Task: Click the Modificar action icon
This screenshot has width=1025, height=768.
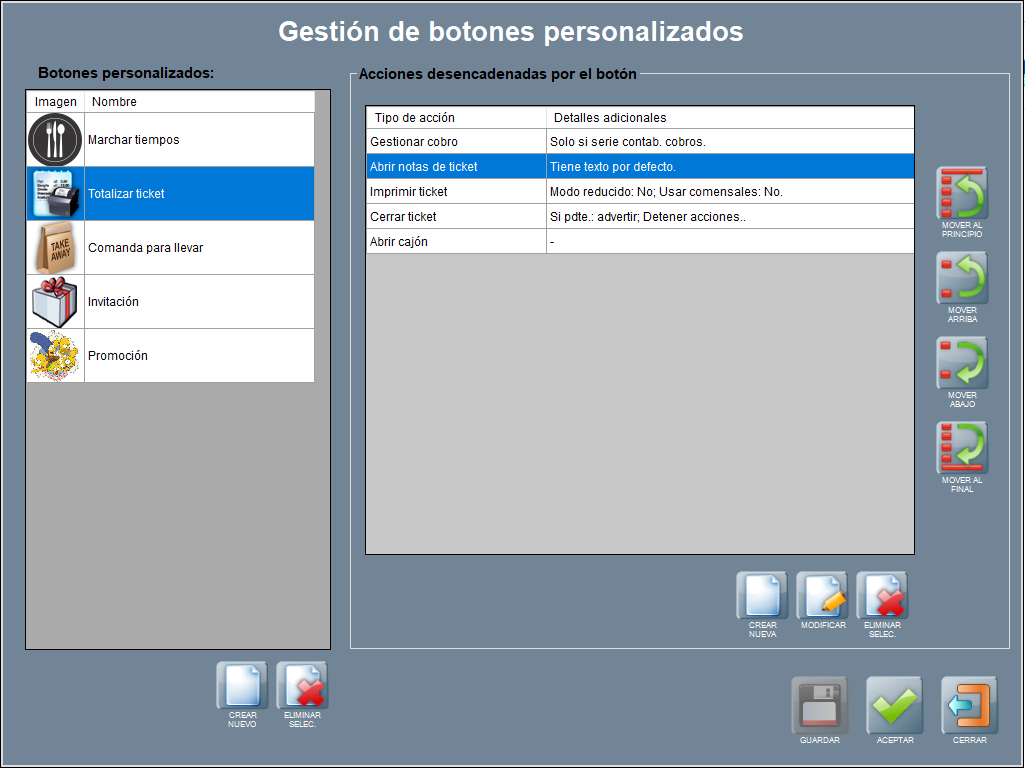Action: pos(822,597)
